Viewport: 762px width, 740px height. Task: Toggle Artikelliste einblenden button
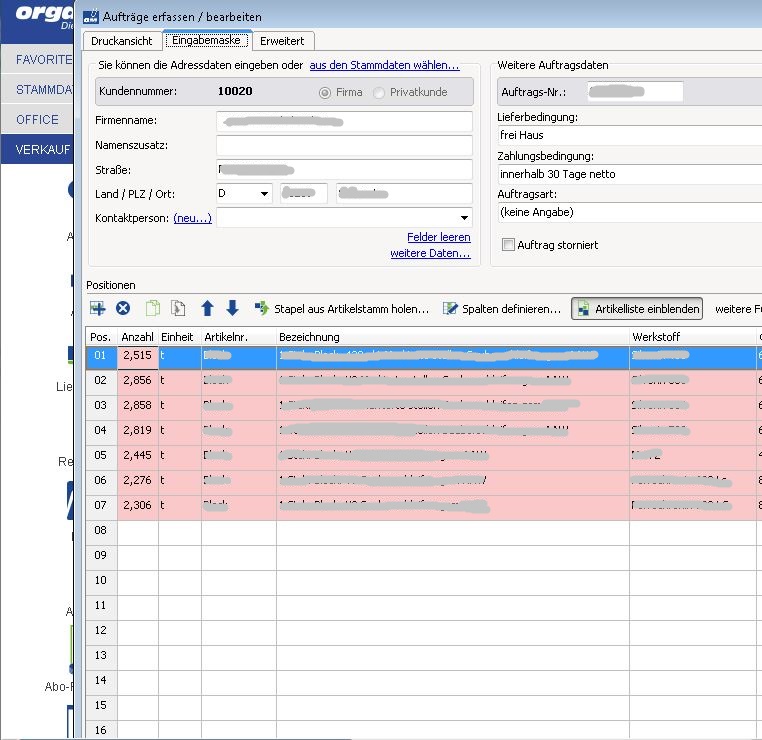(637, 309)
